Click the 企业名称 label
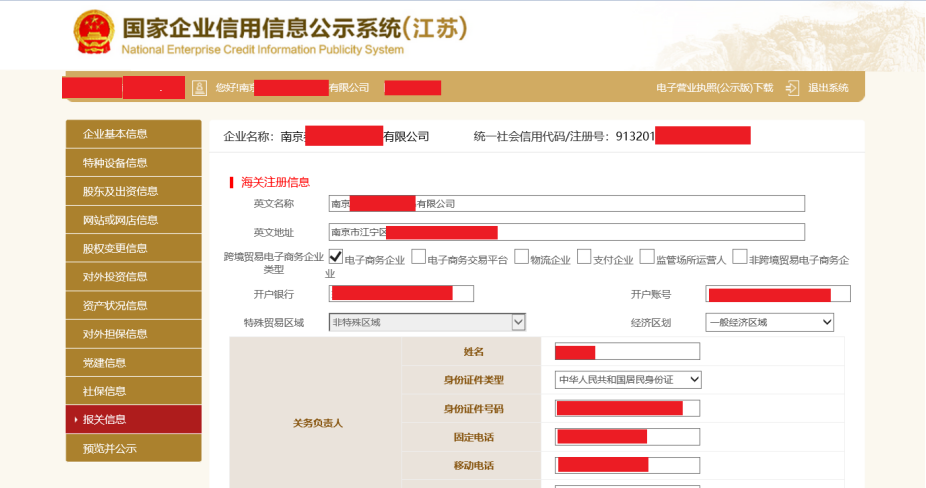Image resolution: width=926 pixels, height=488 pixels. [x=248, y=136]
